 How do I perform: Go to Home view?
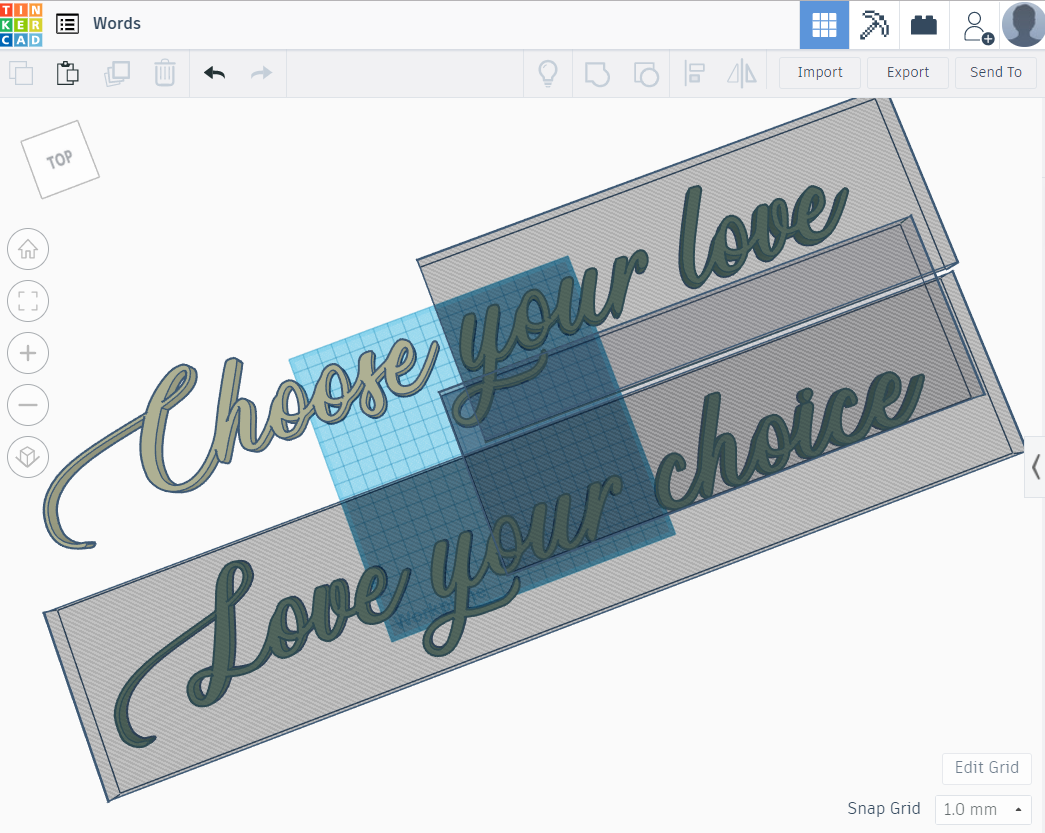[28, 249]
